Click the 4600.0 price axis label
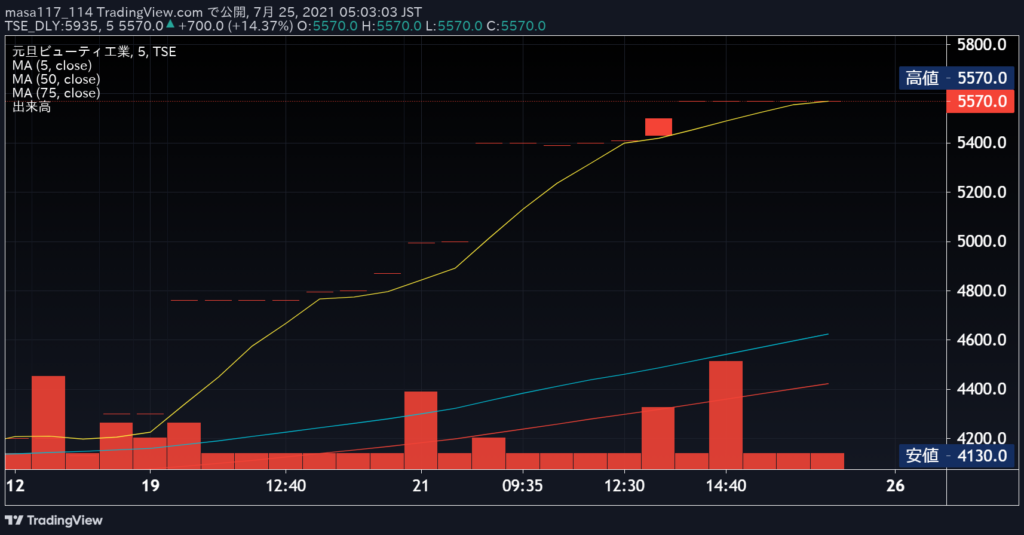 pos(981,340)
